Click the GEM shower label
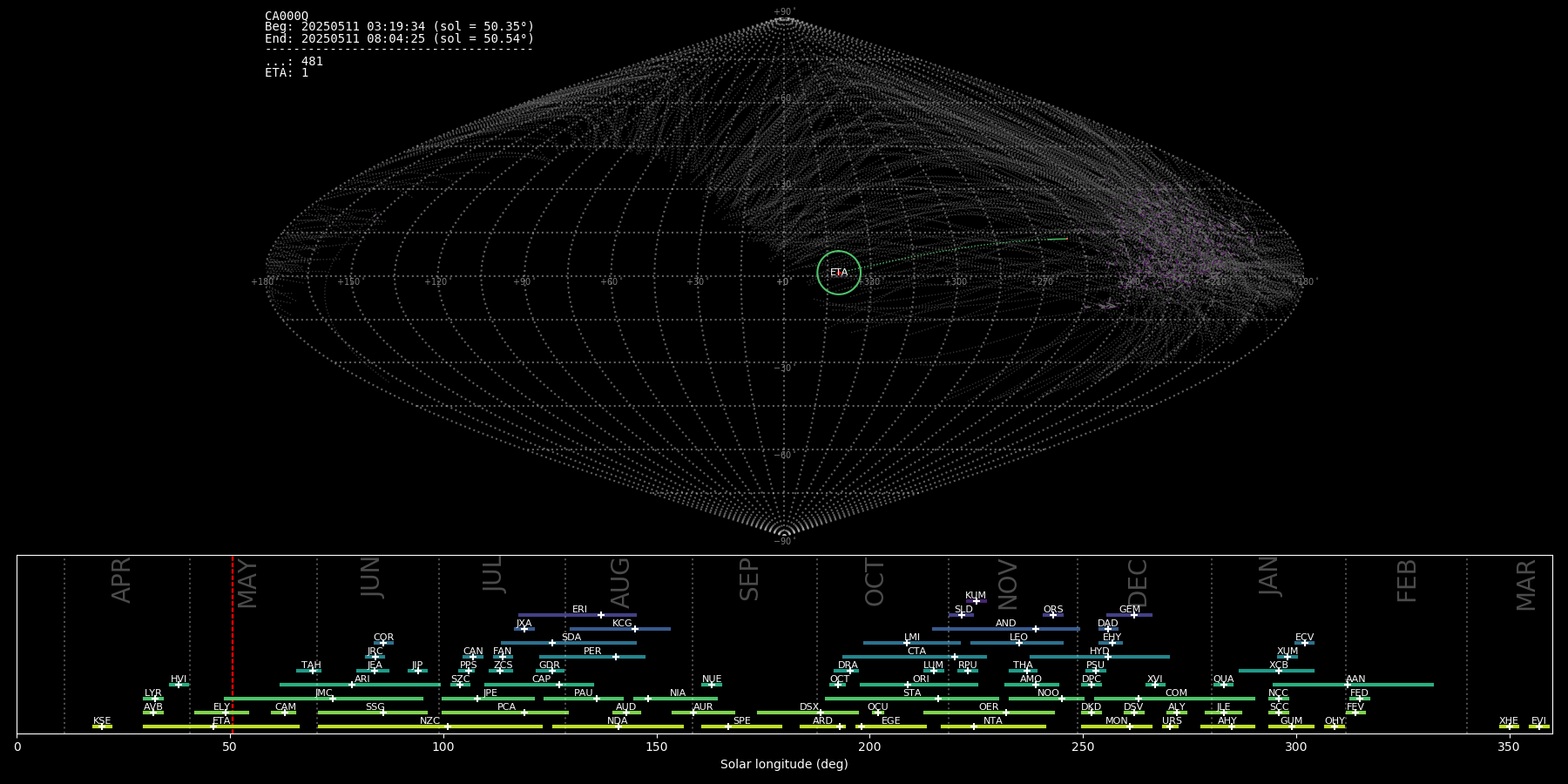Screen dimensions: 1568x784 pos(1130,610)
